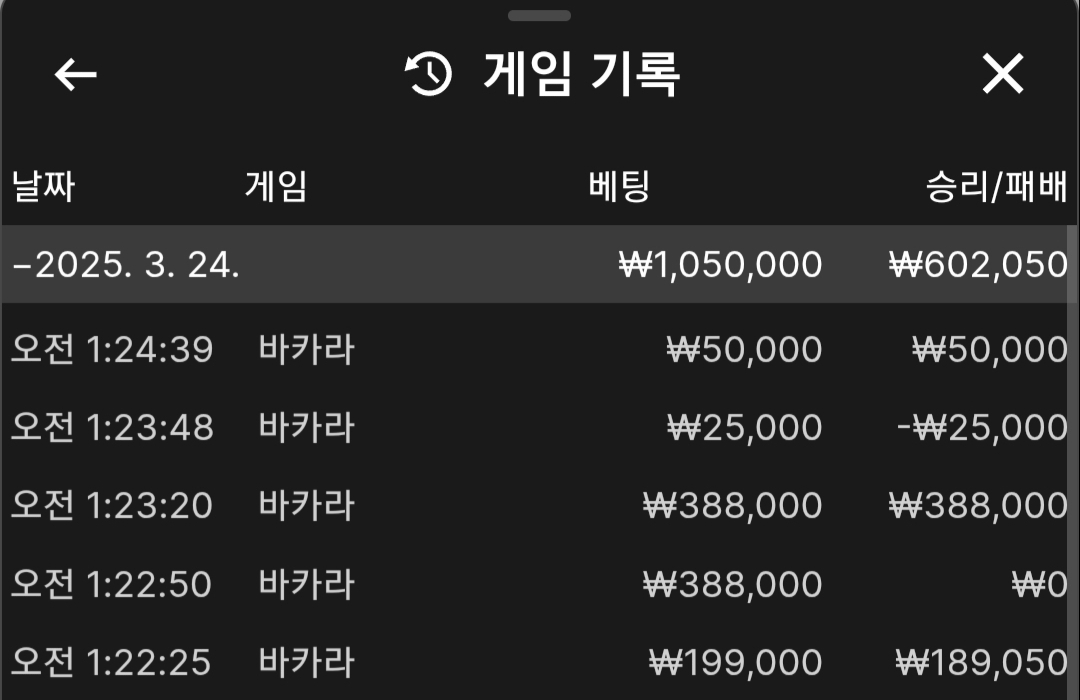The image size is (1080, 700).
Task: Open the 오전 1:23:48 game record
Action: tap(112, 428)
